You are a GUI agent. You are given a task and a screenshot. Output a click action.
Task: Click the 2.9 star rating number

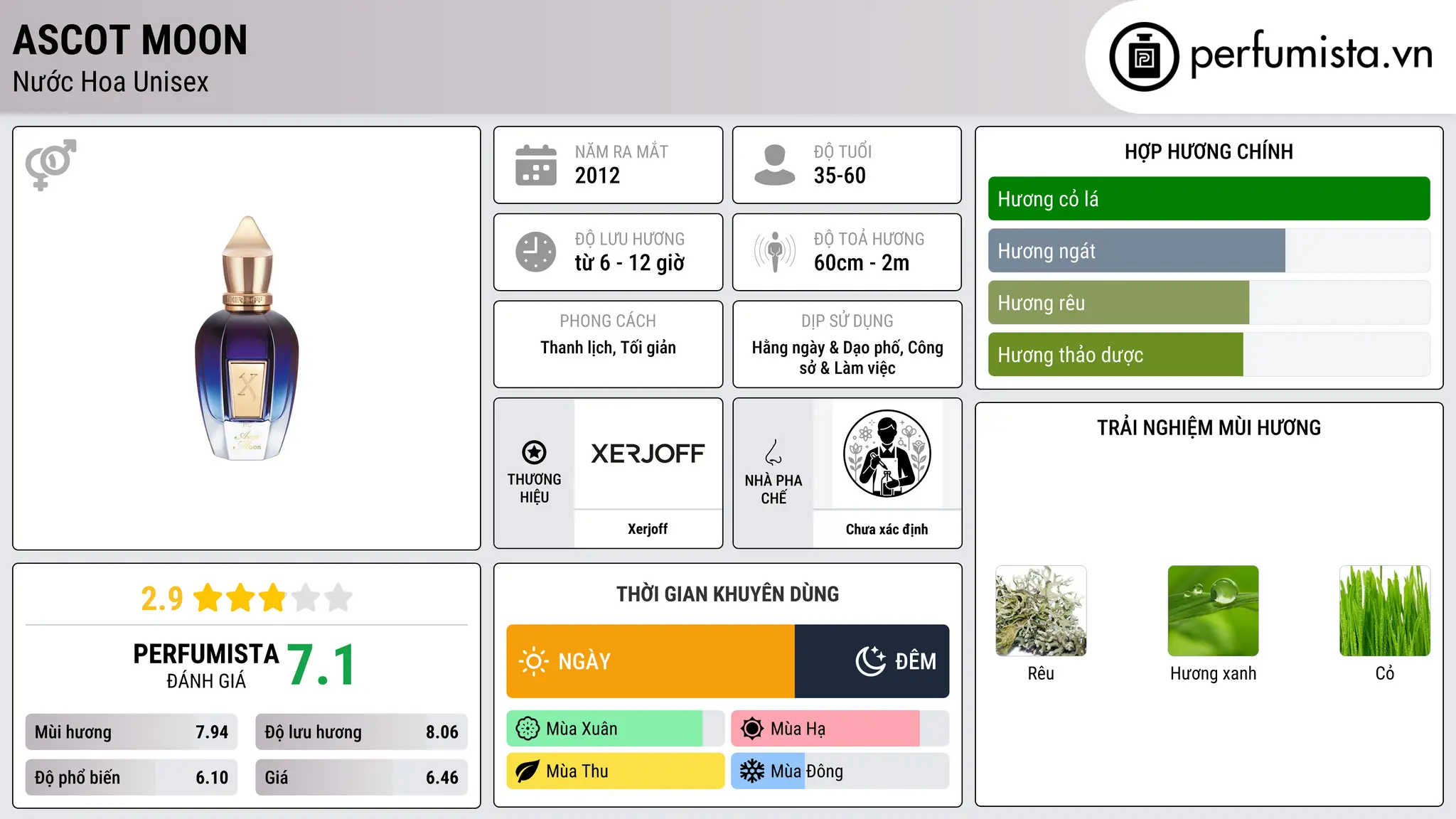click(162, 599)
